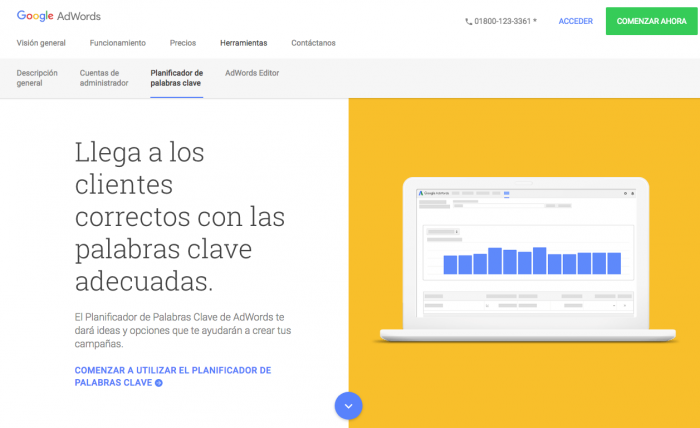Click the blue scroll-down chevron button
The image size is (700, 428).
pyautogui.click(x=348, y=406)
